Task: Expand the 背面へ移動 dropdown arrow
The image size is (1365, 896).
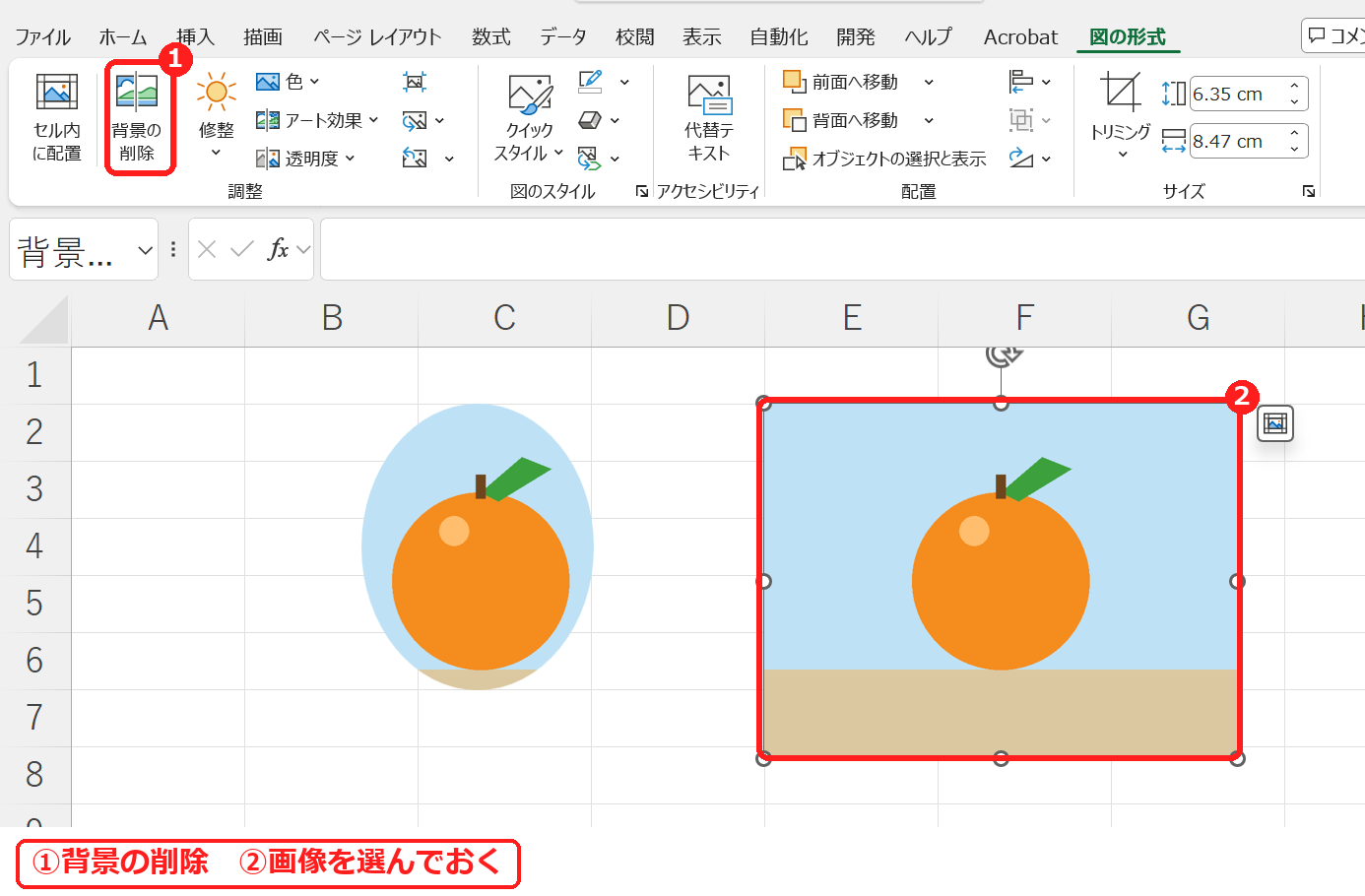Action: click(x=929, y=120)
